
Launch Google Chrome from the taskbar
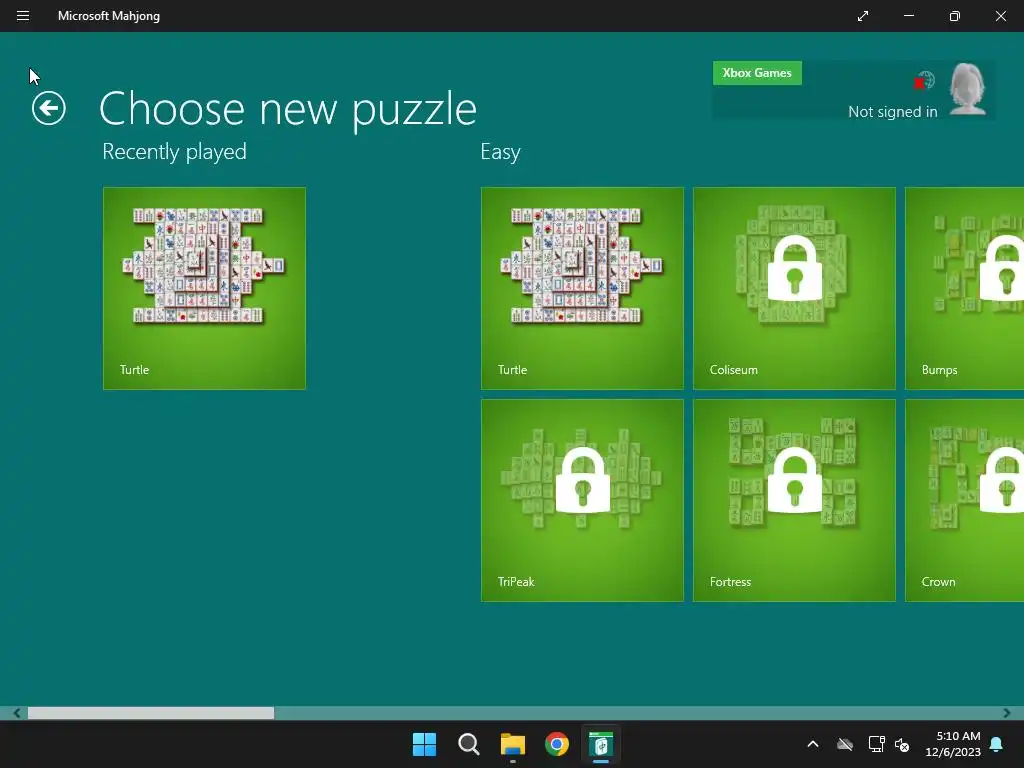(x=557, y=744)
